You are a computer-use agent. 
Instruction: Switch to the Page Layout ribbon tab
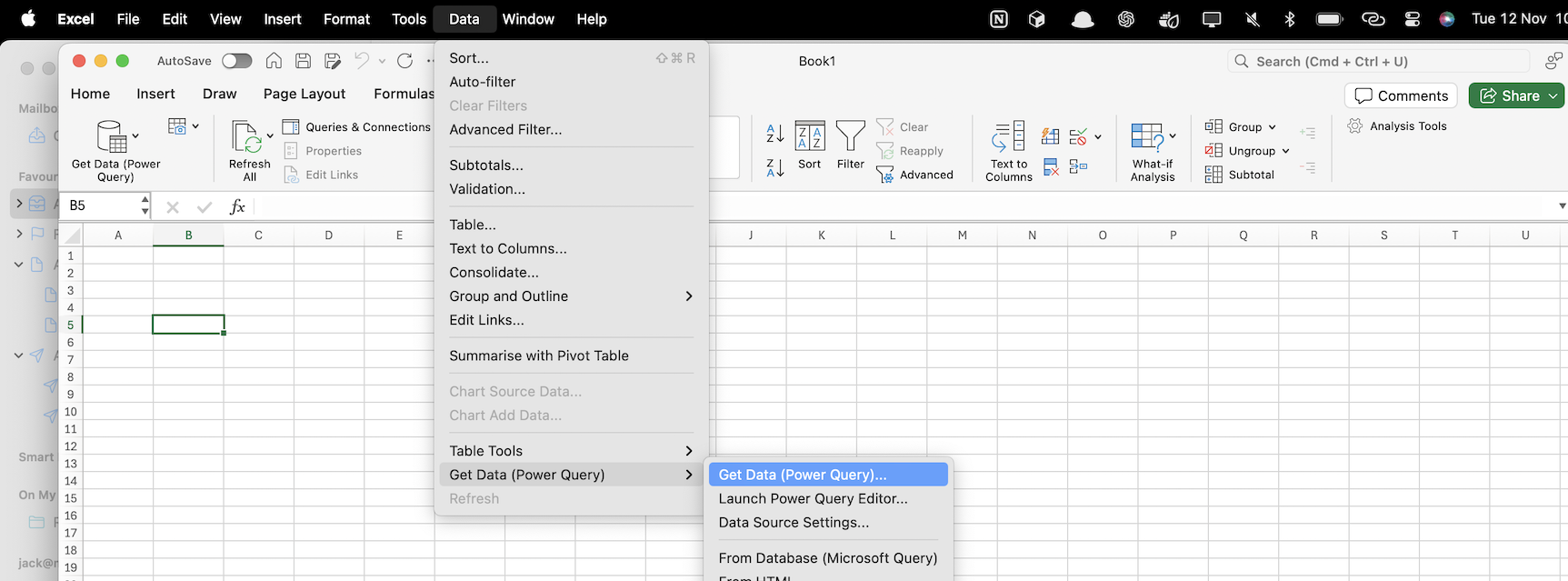[x=304, y=94]
